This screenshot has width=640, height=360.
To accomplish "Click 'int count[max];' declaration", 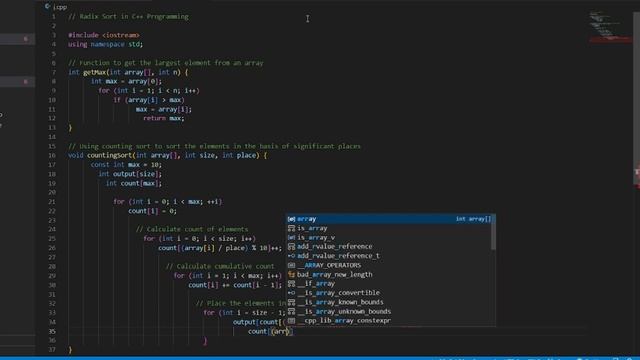I will coord(133,183).
